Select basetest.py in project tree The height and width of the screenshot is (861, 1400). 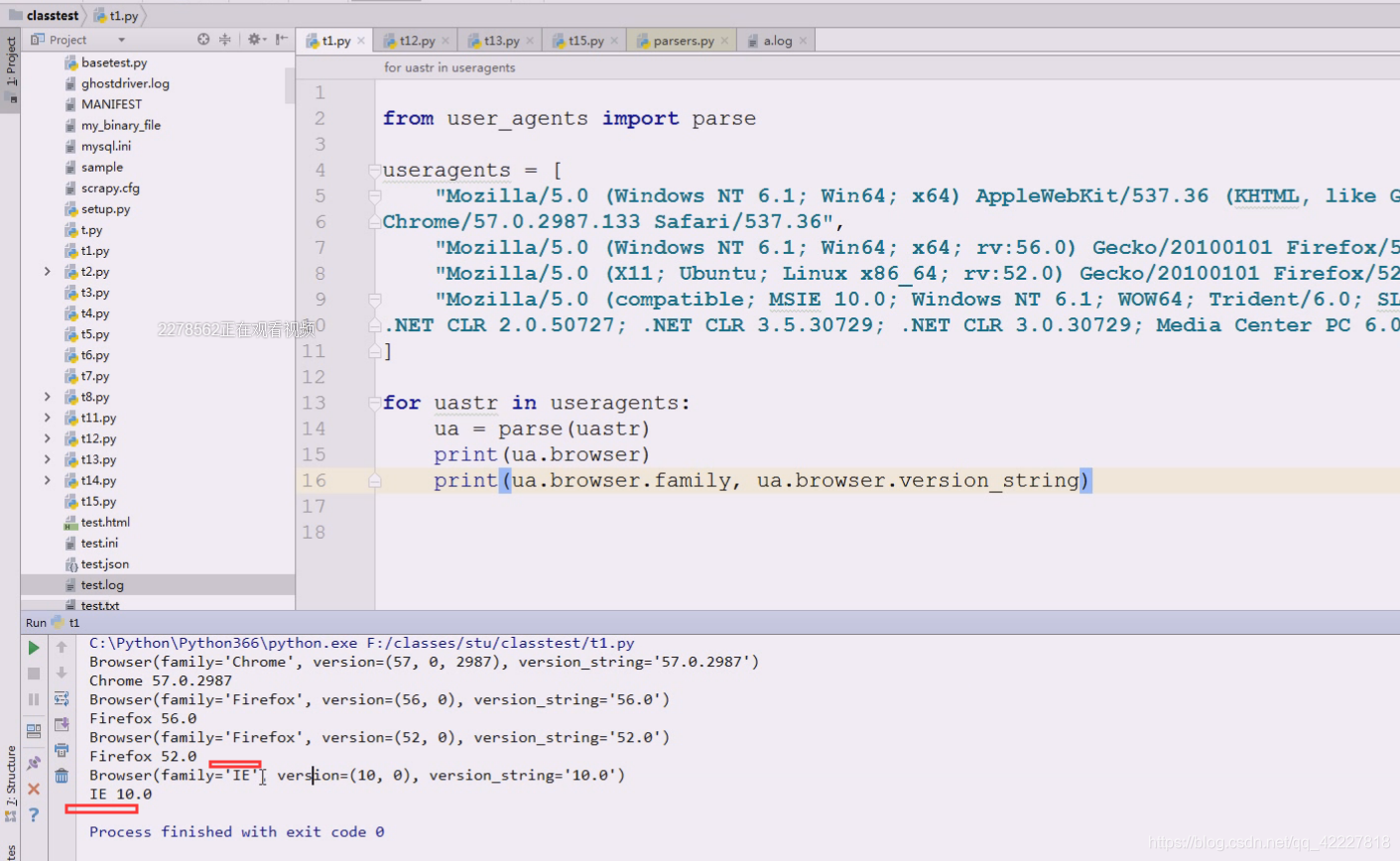(113, 62)
